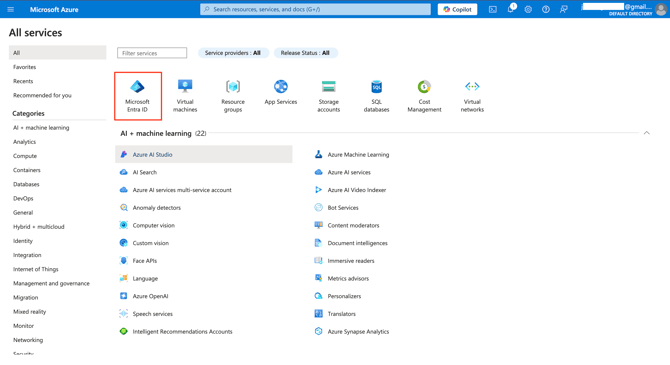The width and height of the screenshot is (670, 365).
Task: Click the Azure Machine Learning icon
Action: [318, 154]
